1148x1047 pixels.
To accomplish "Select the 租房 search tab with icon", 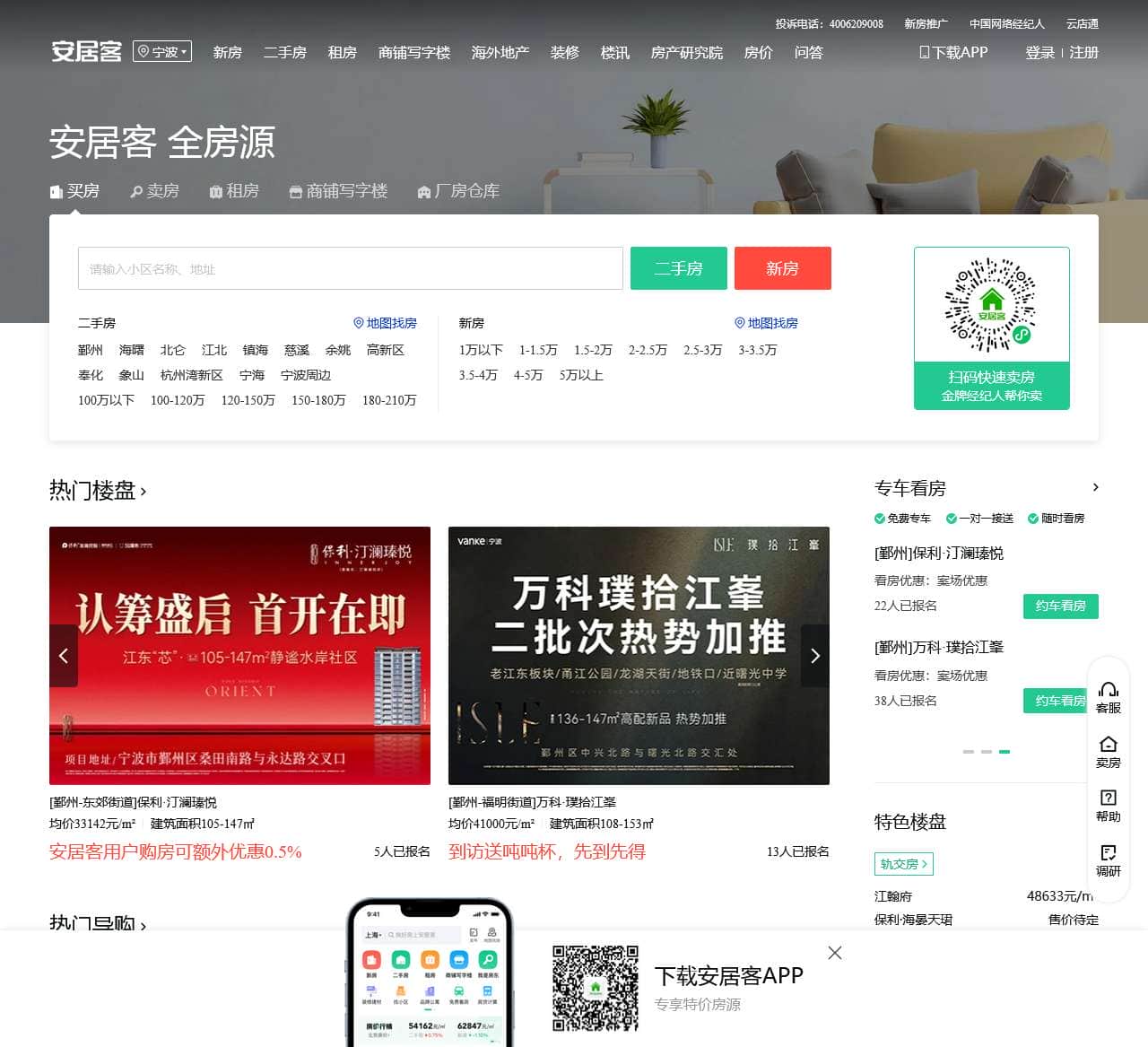I will coord(234,191).
